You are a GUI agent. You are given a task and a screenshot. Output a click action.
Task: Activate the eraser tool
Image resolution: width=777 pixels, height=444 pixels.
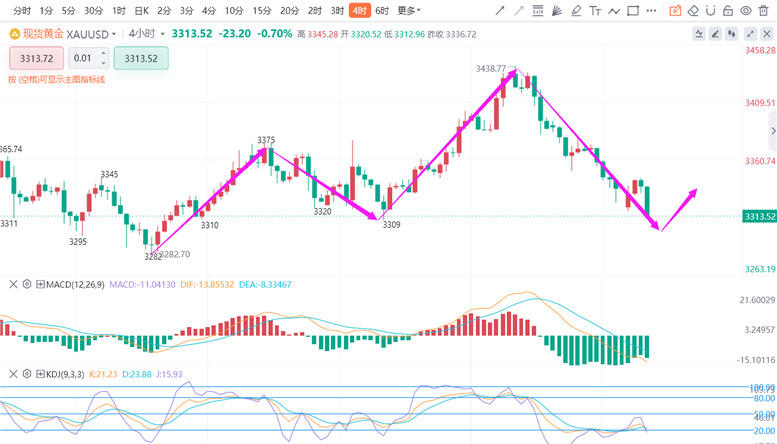(x=692, y=11)
